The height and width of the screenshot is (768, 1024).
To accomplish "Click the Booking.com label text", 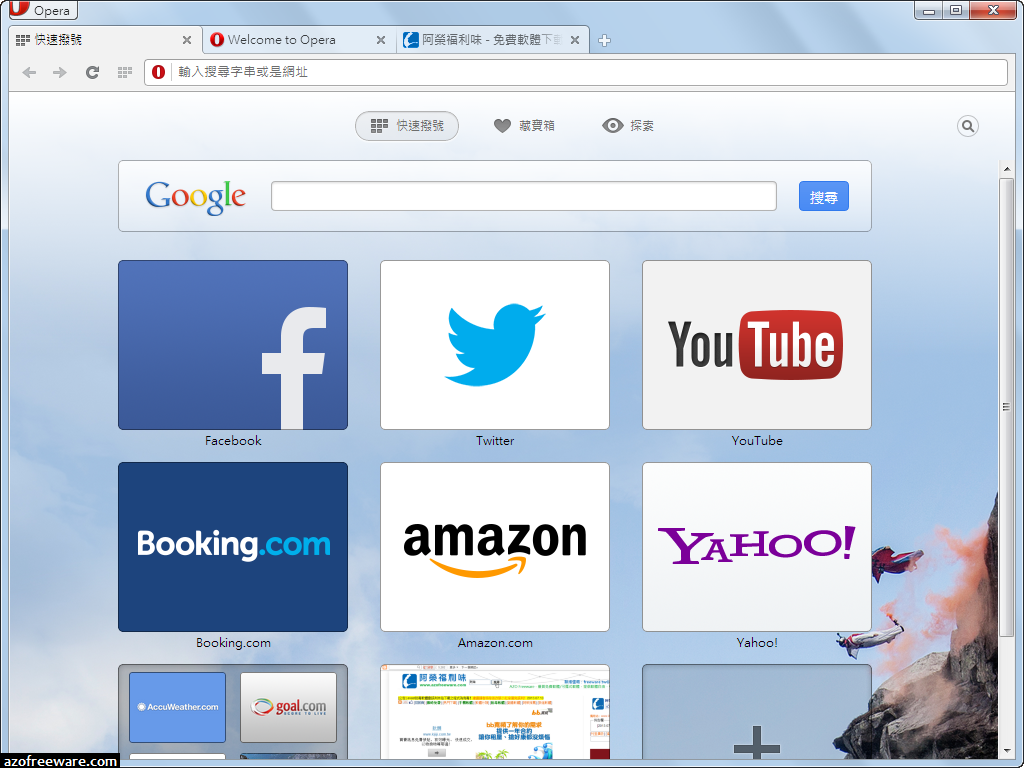I will pyautogui.click(x=233, y=643).
